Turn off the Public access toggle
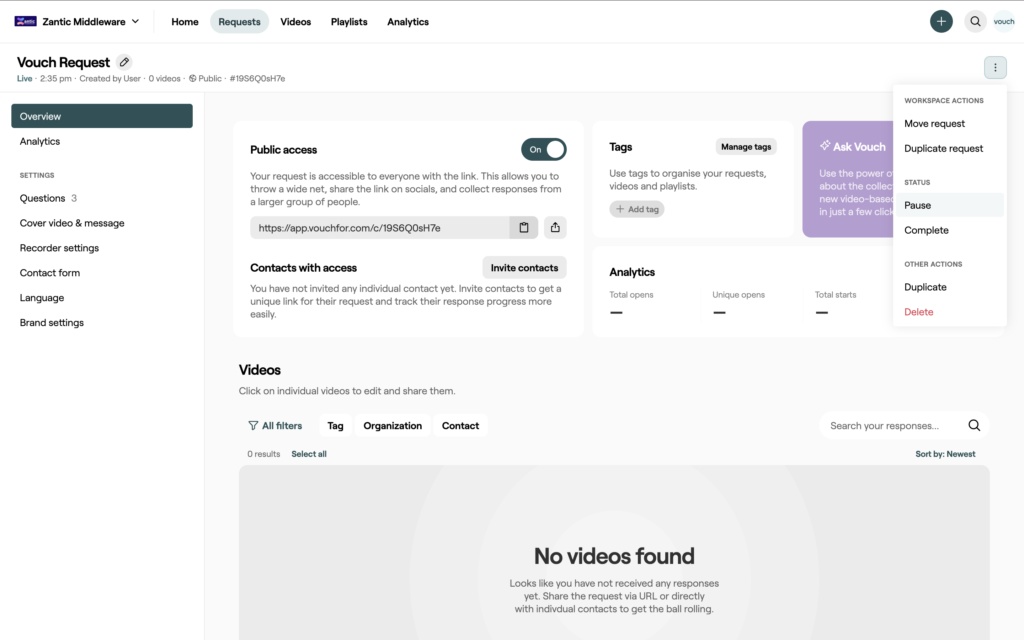The height and width of the screenshot is (640, 1024). [x=543, y=150]
